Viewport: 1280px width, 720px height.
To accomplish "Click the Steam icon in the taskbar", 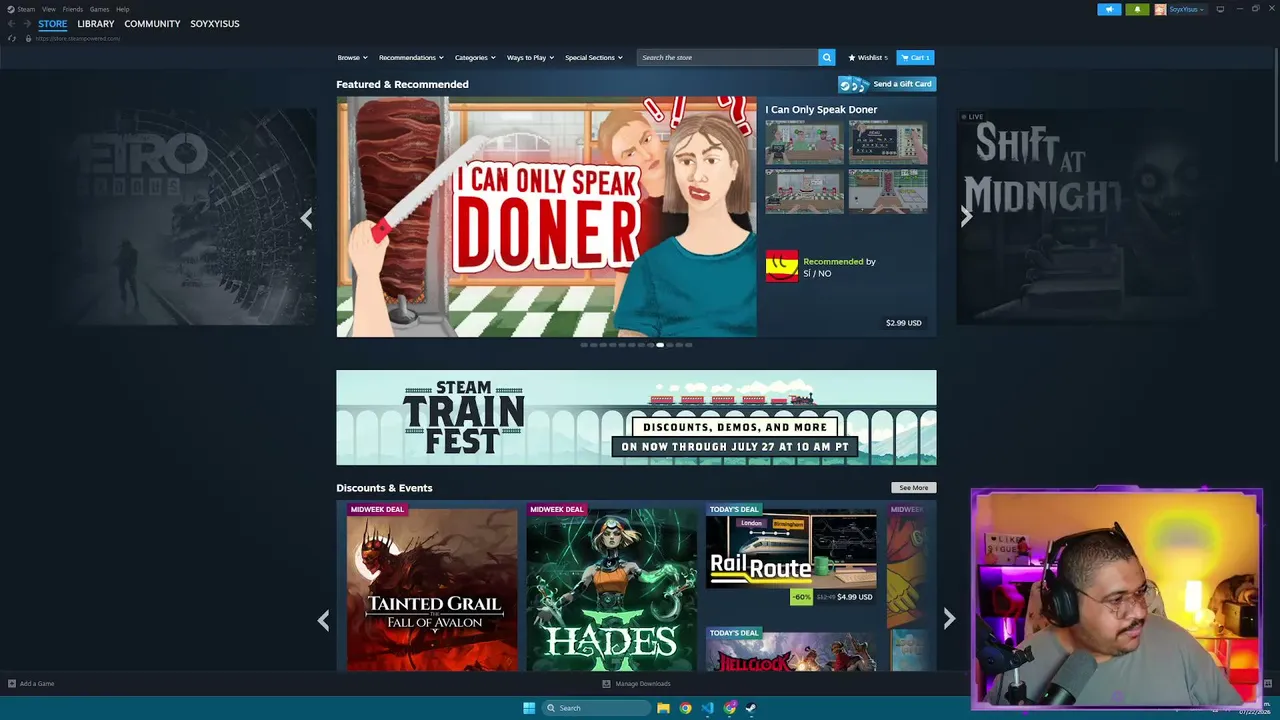I will (752, 708).
